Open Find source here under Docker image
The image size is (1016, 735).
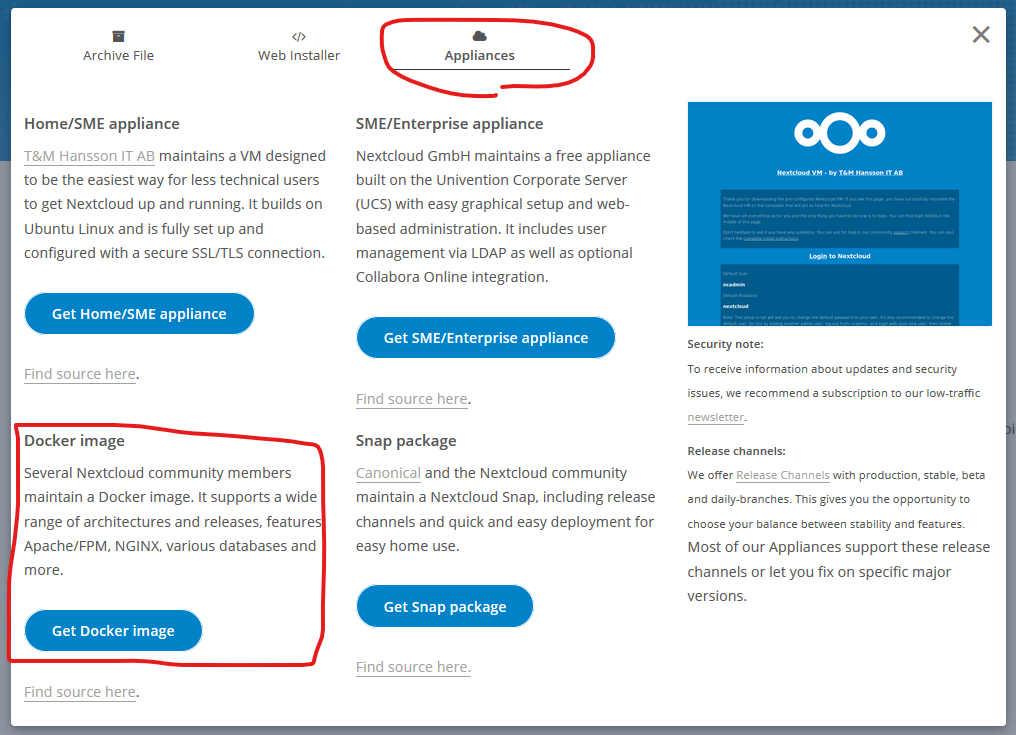(80, 692)
